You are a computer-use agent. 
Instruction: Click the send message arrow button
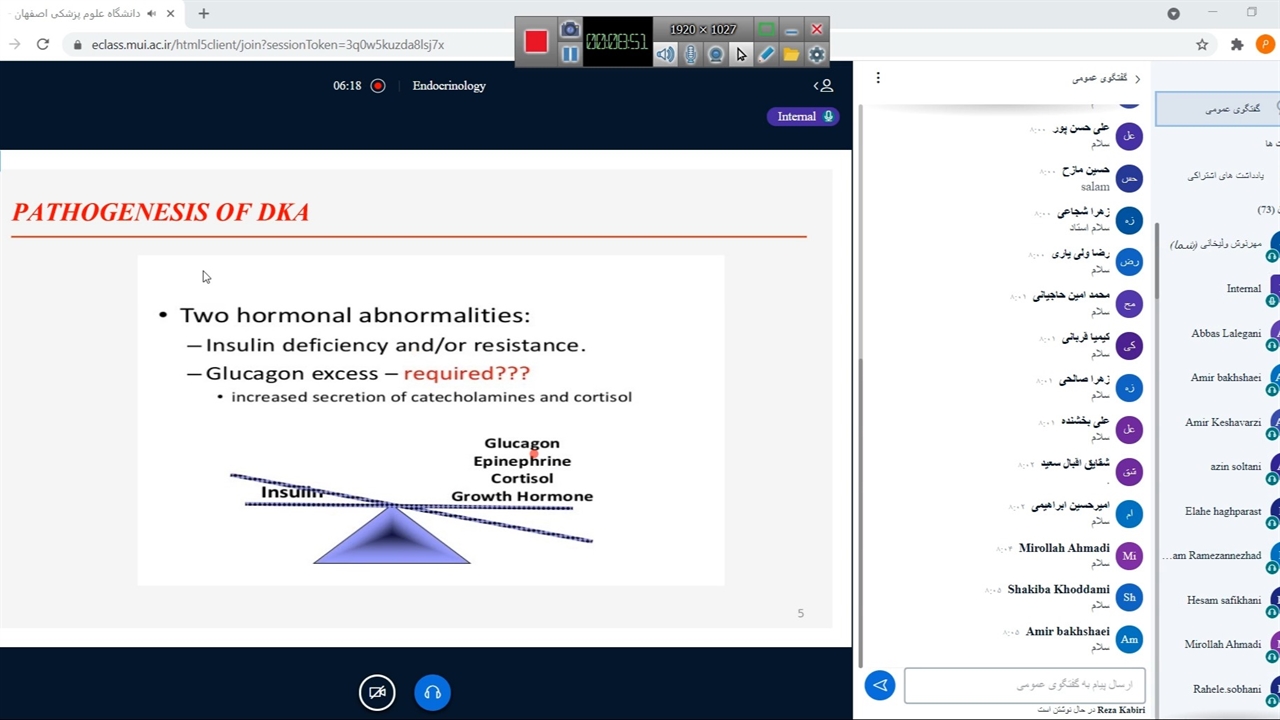880,685
